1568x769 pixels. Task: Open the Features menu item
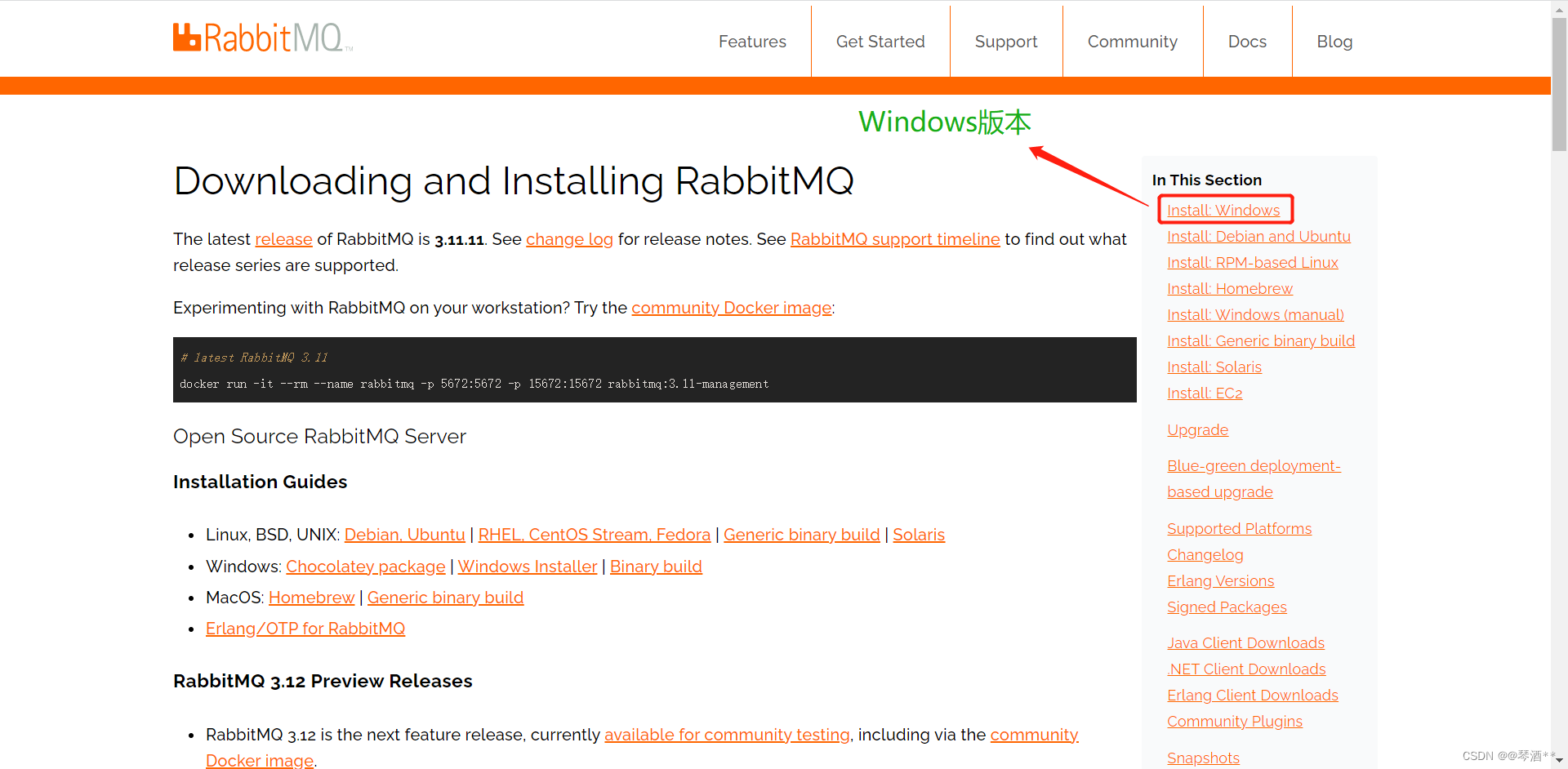click(752, 42)
